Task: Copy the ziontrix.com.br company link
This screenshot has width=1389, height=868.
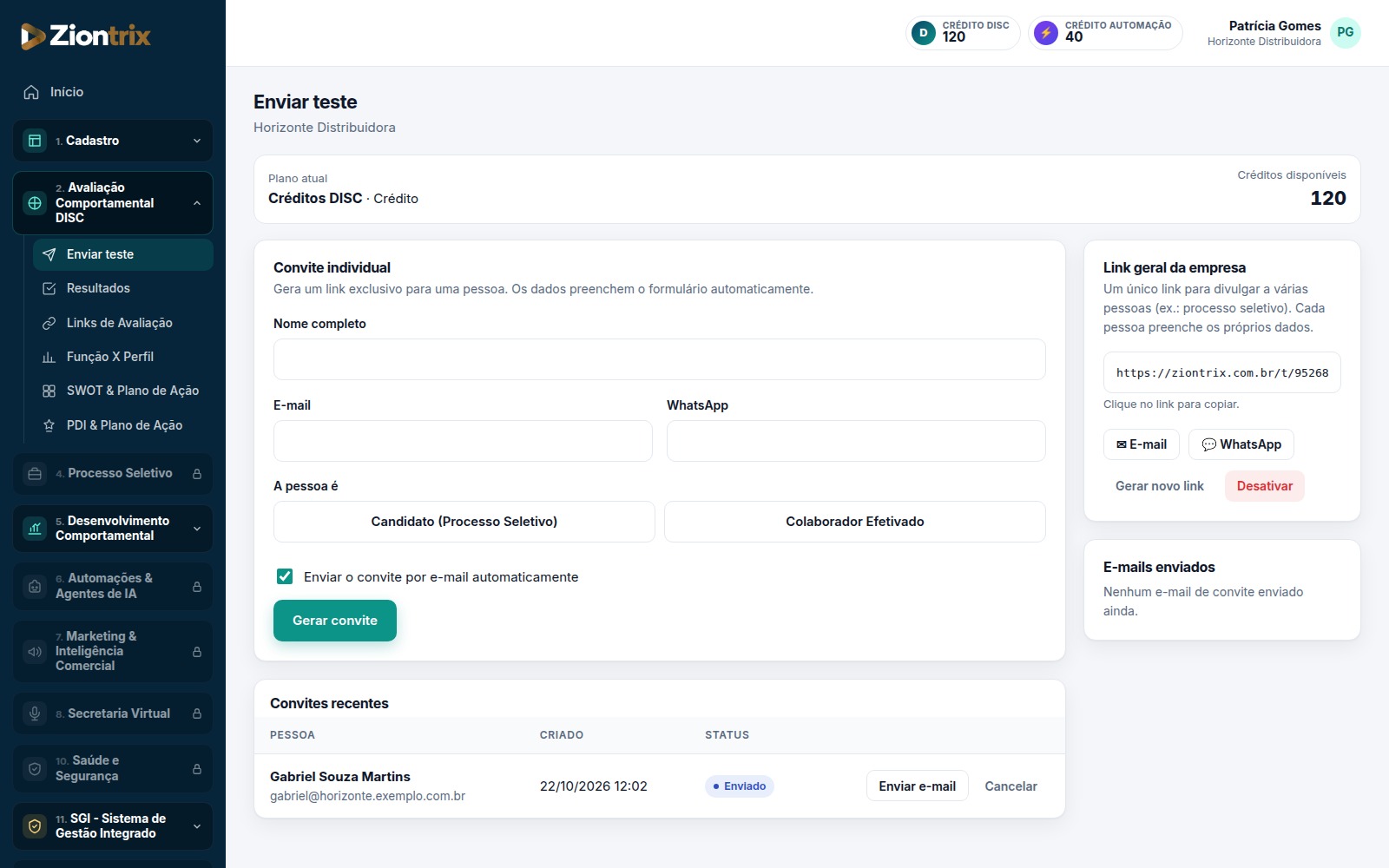Action: tap(1222, 372)
